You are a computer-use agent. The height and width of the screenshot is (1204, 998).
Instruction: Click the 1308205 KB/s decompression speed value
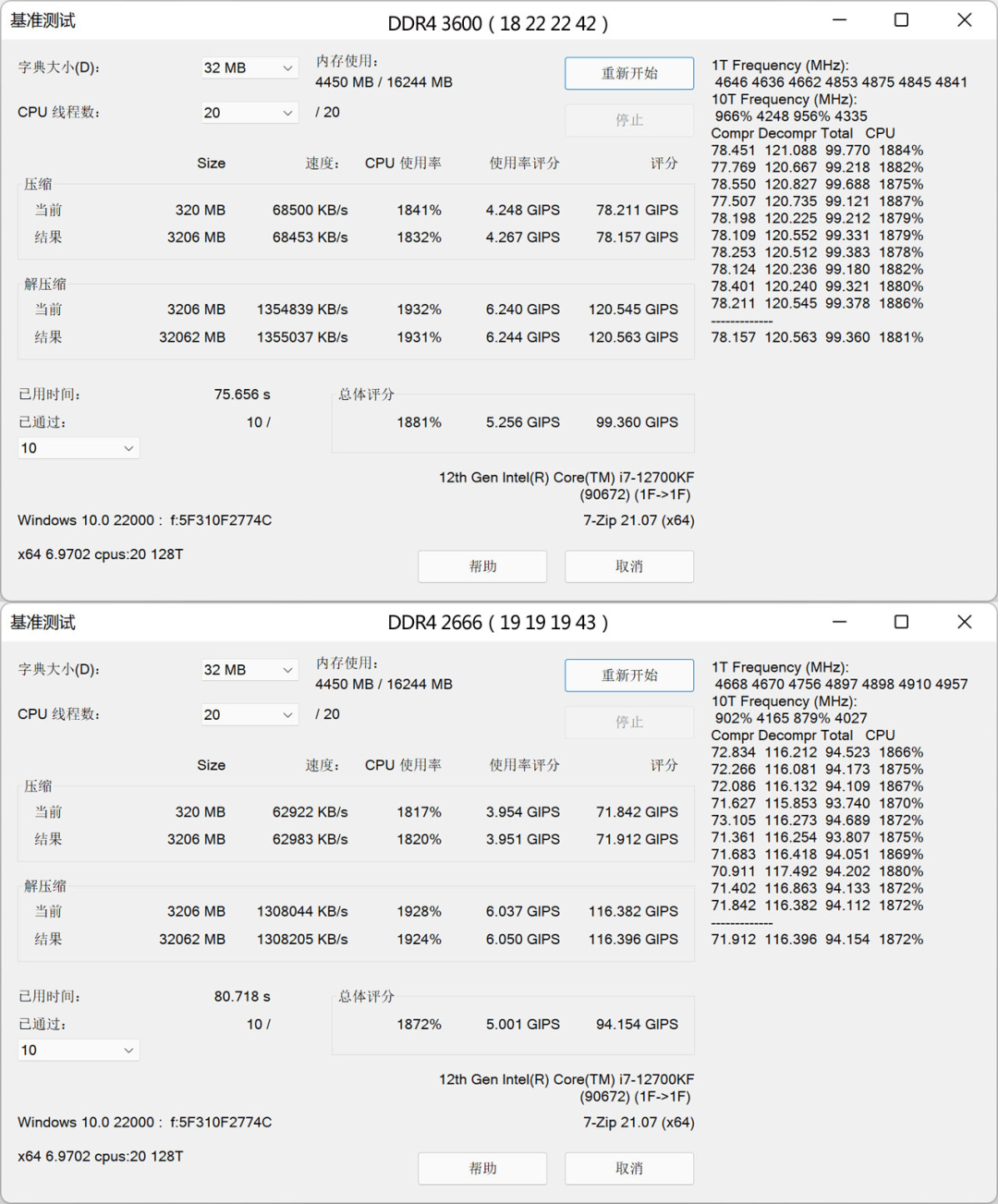tap(302, 940)
